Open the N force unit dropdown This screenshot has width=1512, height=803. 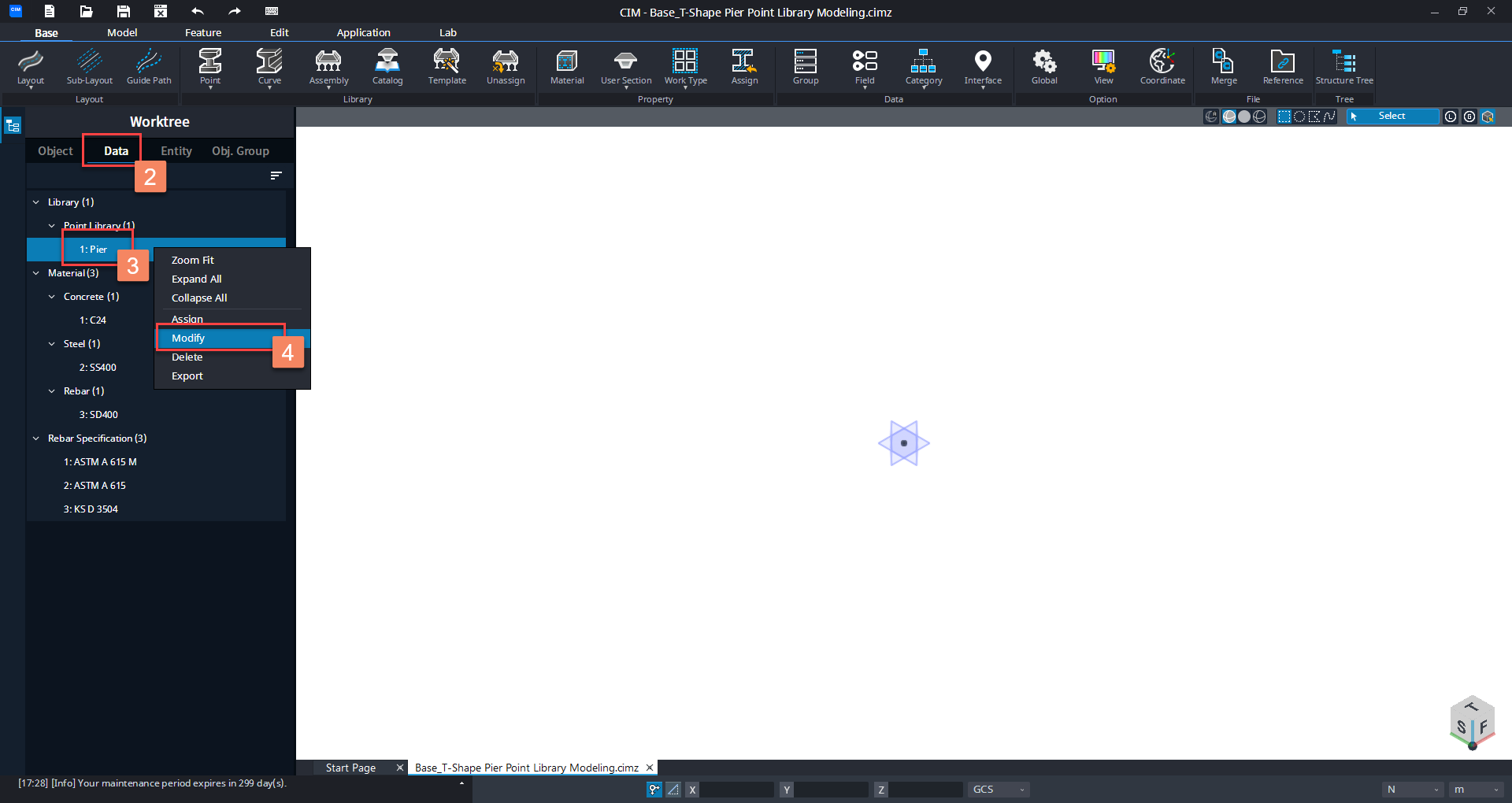point(1413,790)
